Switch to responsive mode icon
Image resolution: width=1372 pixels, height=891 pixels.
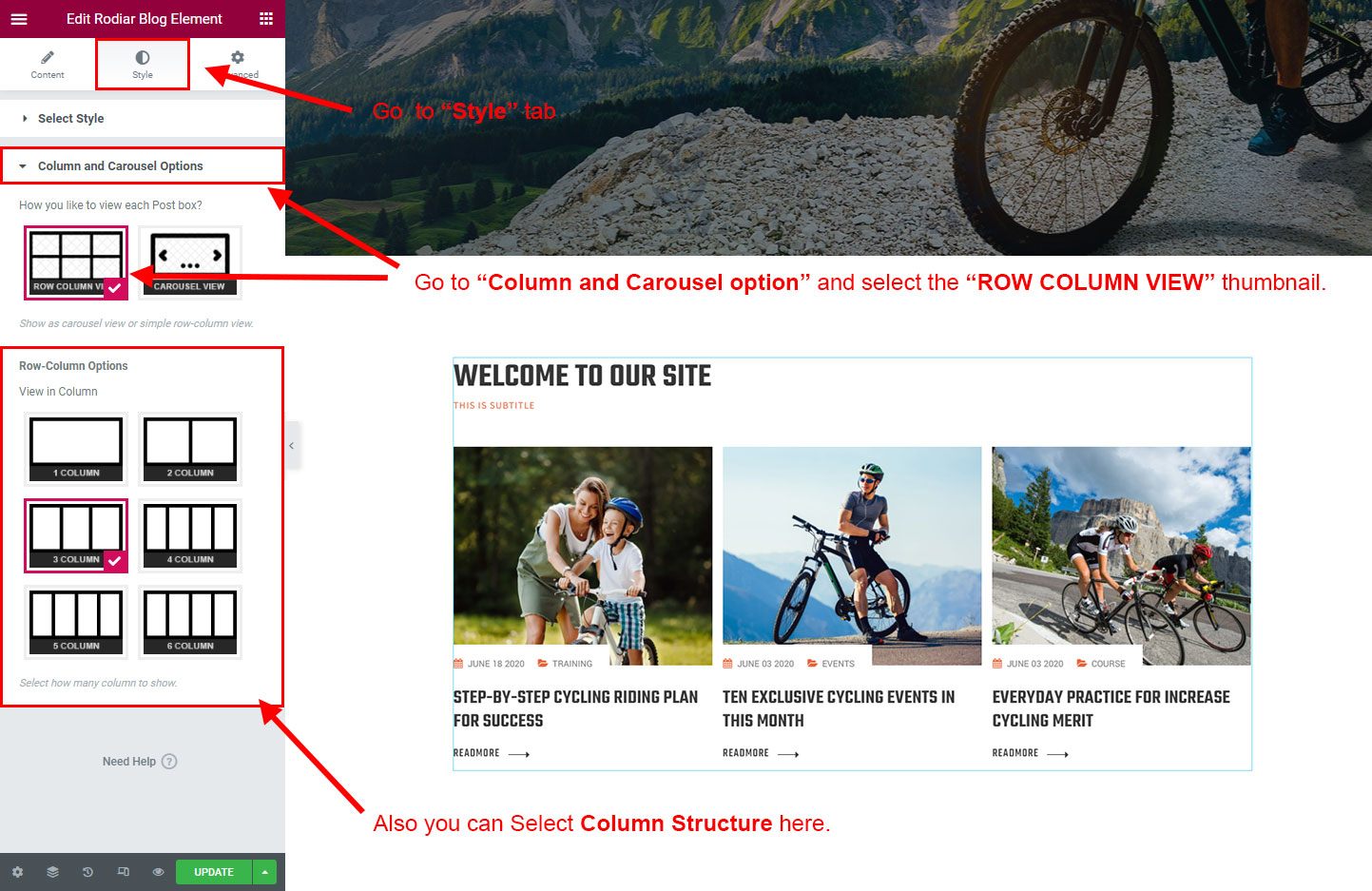point(123,872)
